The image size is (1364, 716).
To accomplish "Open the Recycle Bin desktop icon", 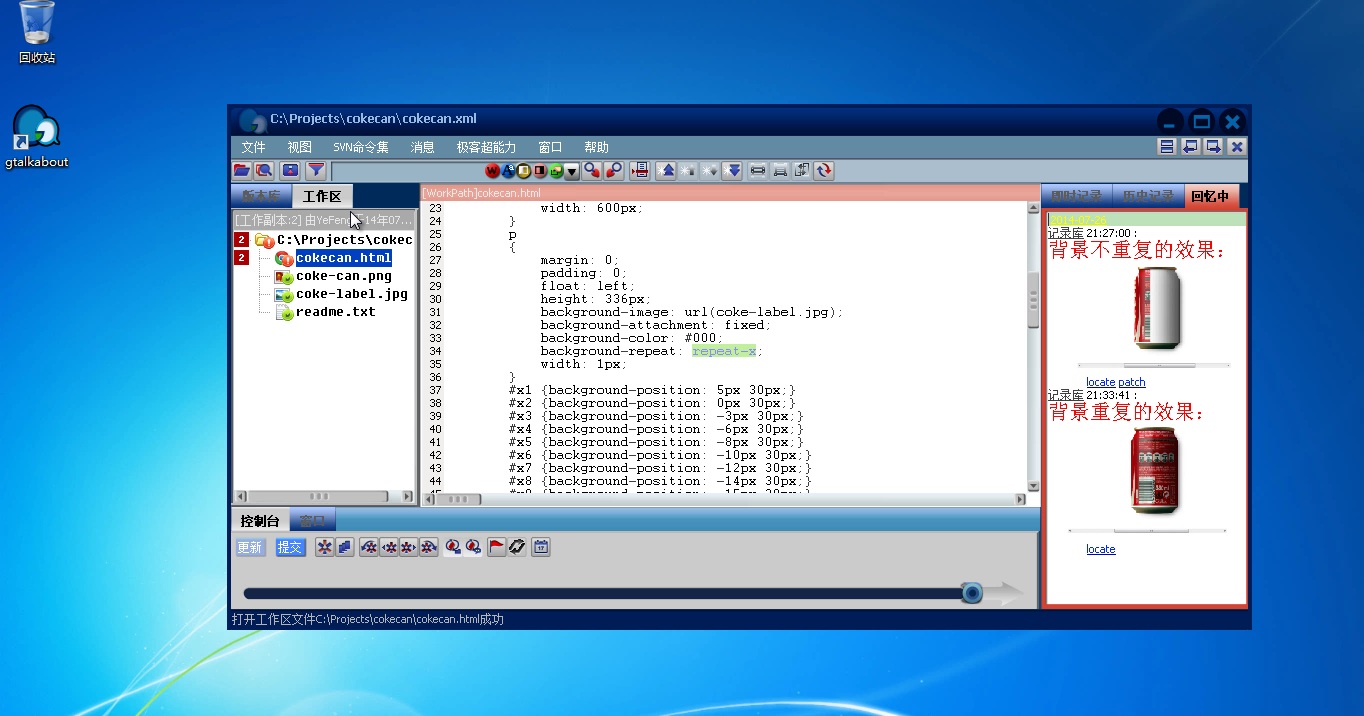I will click(x=37, y=33).
